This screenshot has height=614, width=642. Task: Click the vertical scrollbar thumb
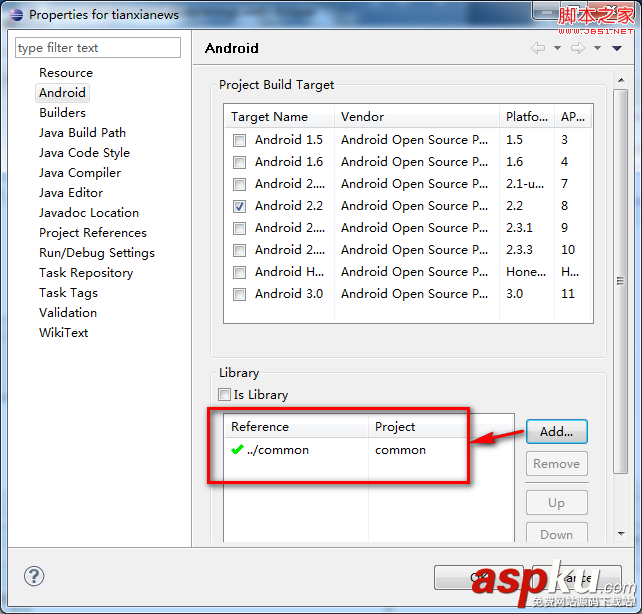point(621,281)
